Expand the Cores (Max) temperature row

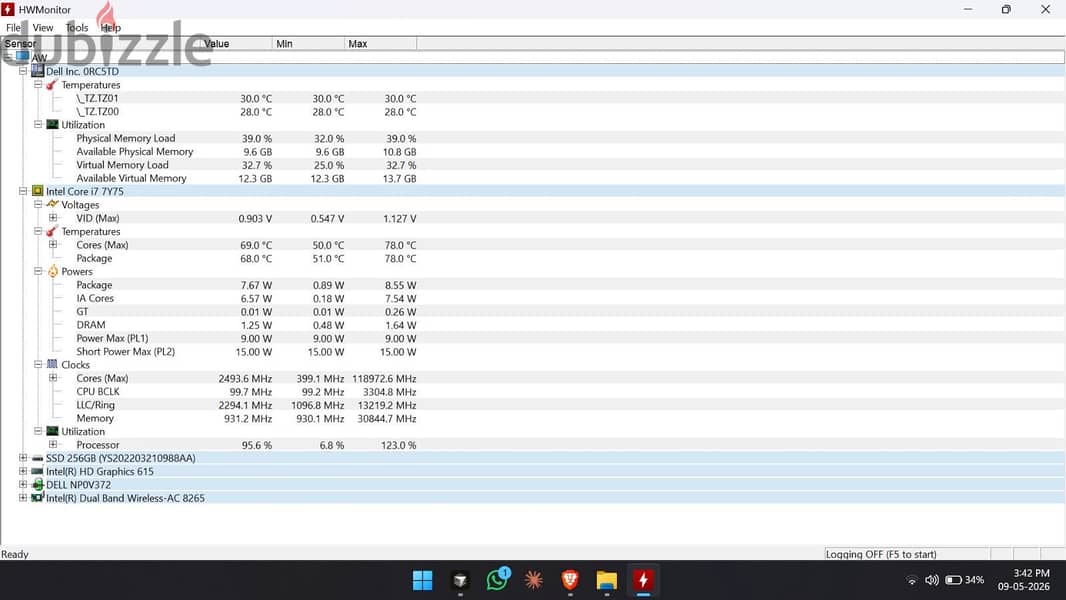[53, 244]
